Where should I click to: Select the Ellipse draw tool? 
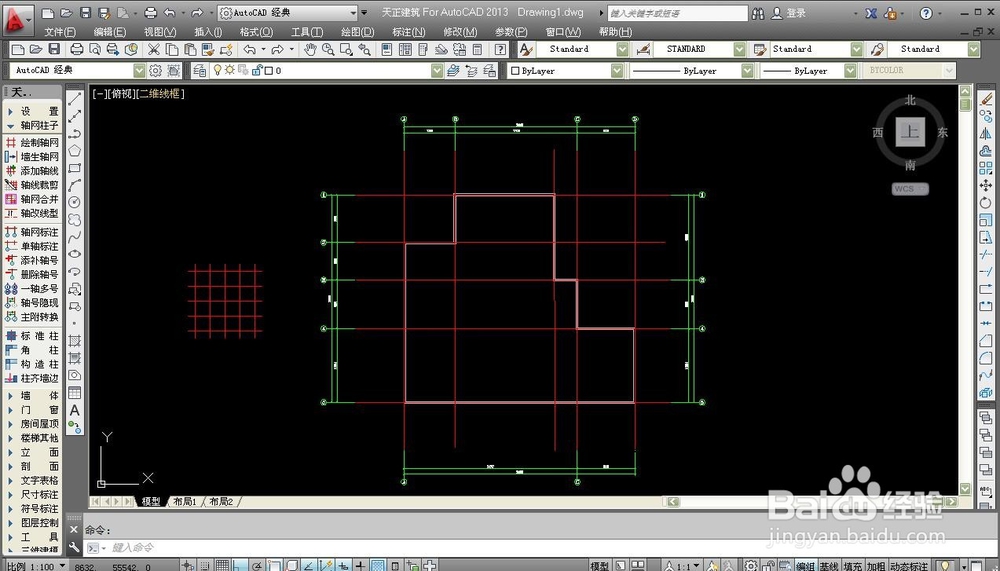tap(75, 254)
